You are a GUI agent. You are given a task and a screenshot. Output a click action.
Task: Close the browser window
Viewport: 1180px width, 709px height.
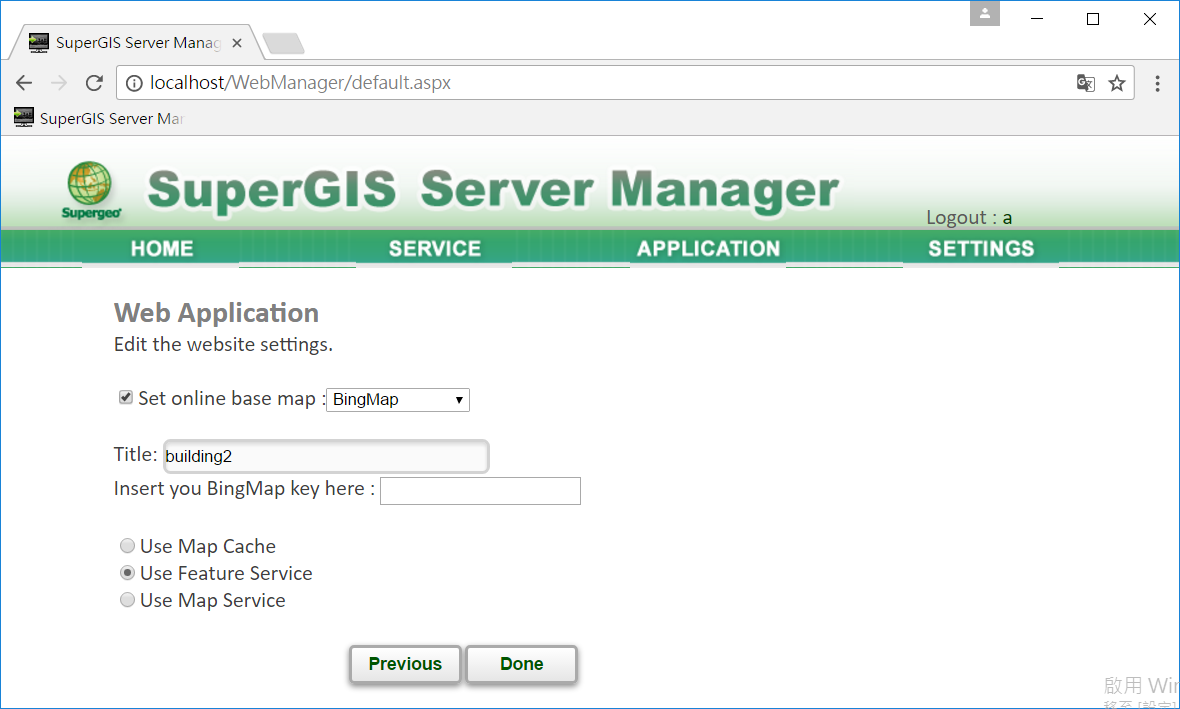pos(1149,19)
